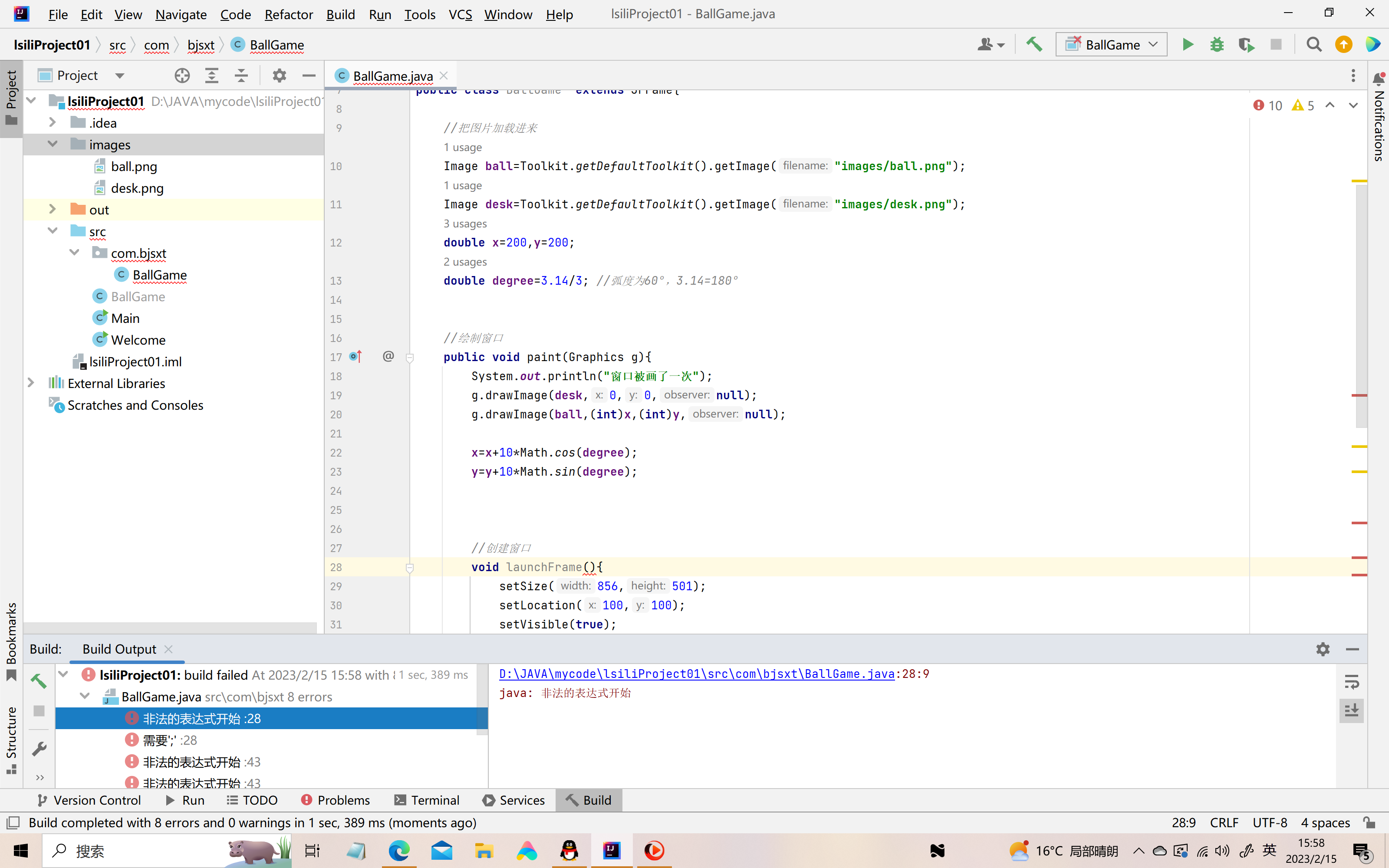Open editor tab options menu
Viewport: 1389px width, 868px height.
click(1353, 76)
